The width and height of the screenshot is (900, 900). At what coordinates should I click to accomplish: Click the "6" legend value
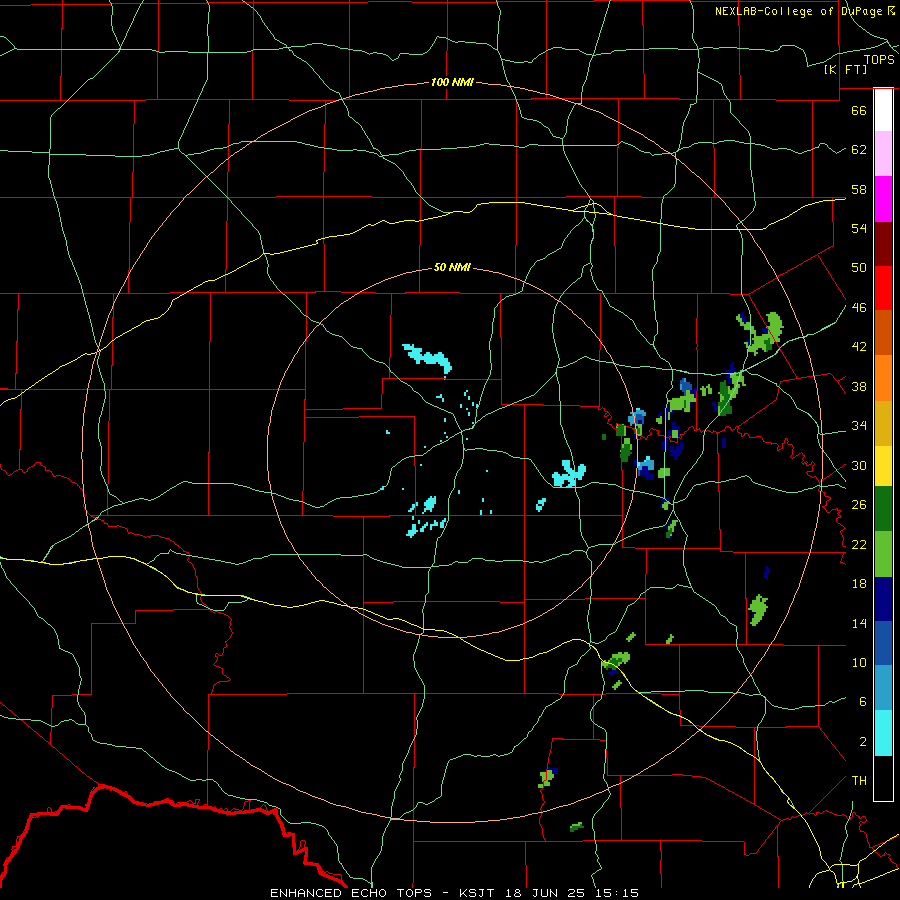pyautogui.click(x=863, y=702)
